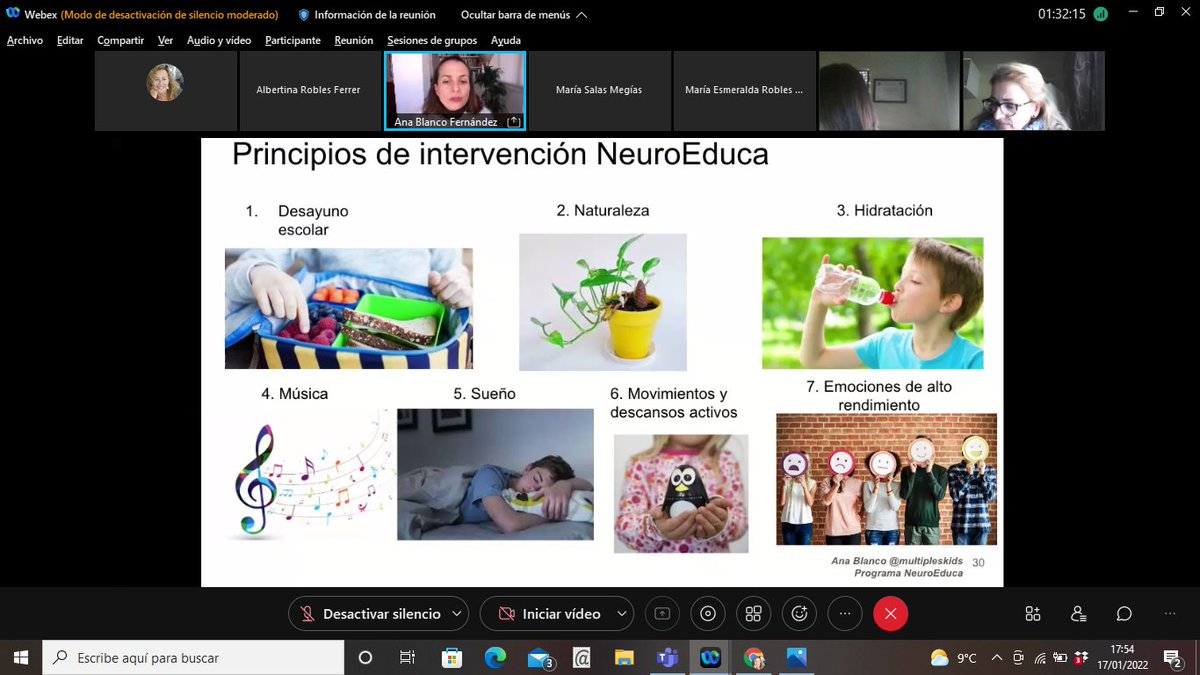Click the green connection quality indicator

click(1100, 15)
